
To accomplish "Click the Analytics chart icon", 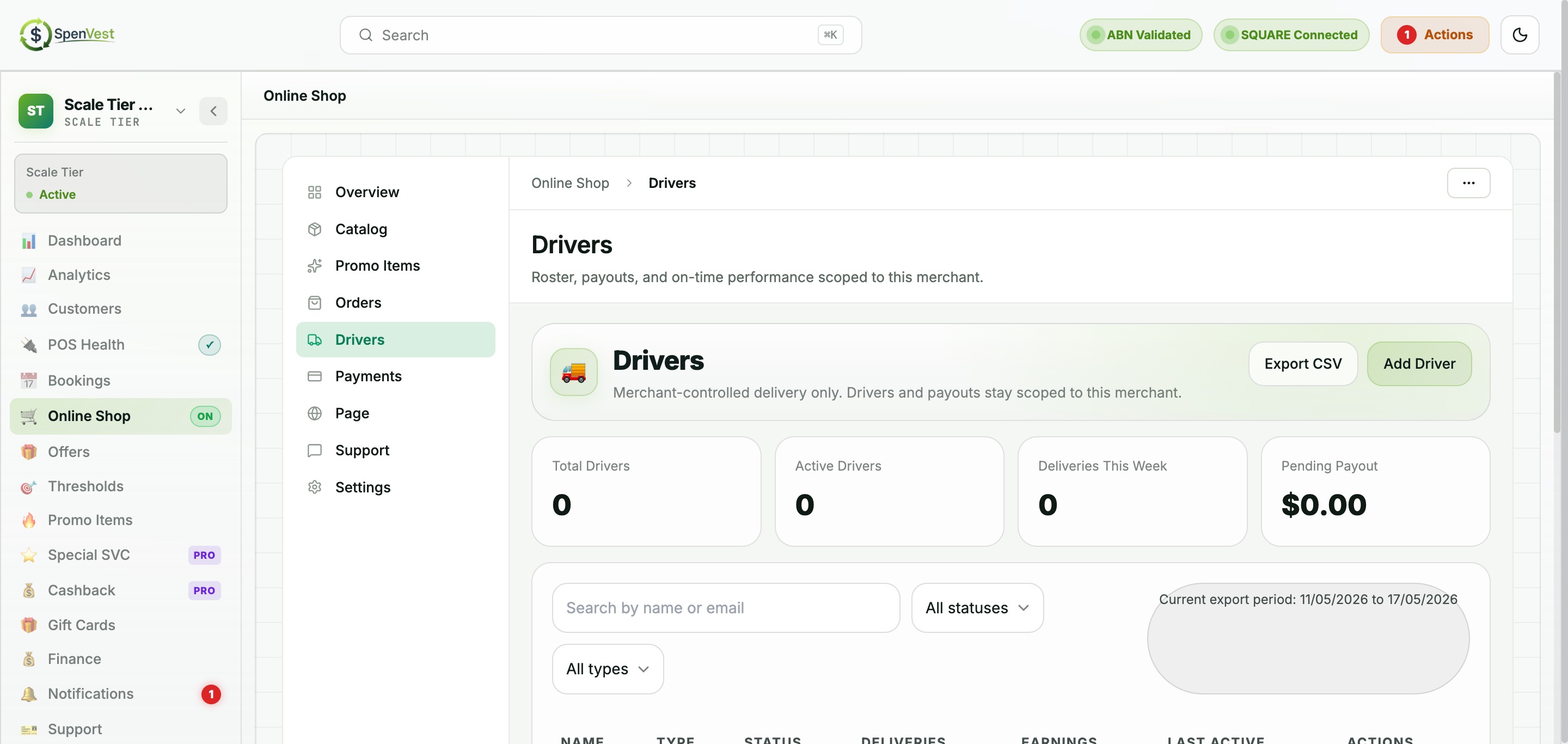I will tap(29, 275).
